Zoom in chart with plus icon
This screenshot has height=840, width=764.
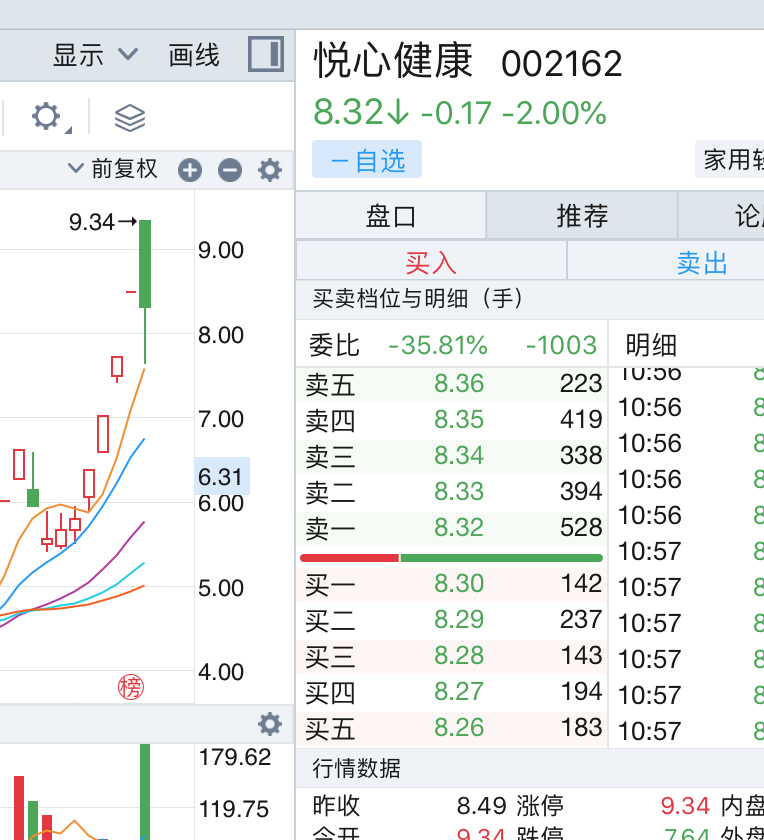pyautogui.click(x=190, y=170)
